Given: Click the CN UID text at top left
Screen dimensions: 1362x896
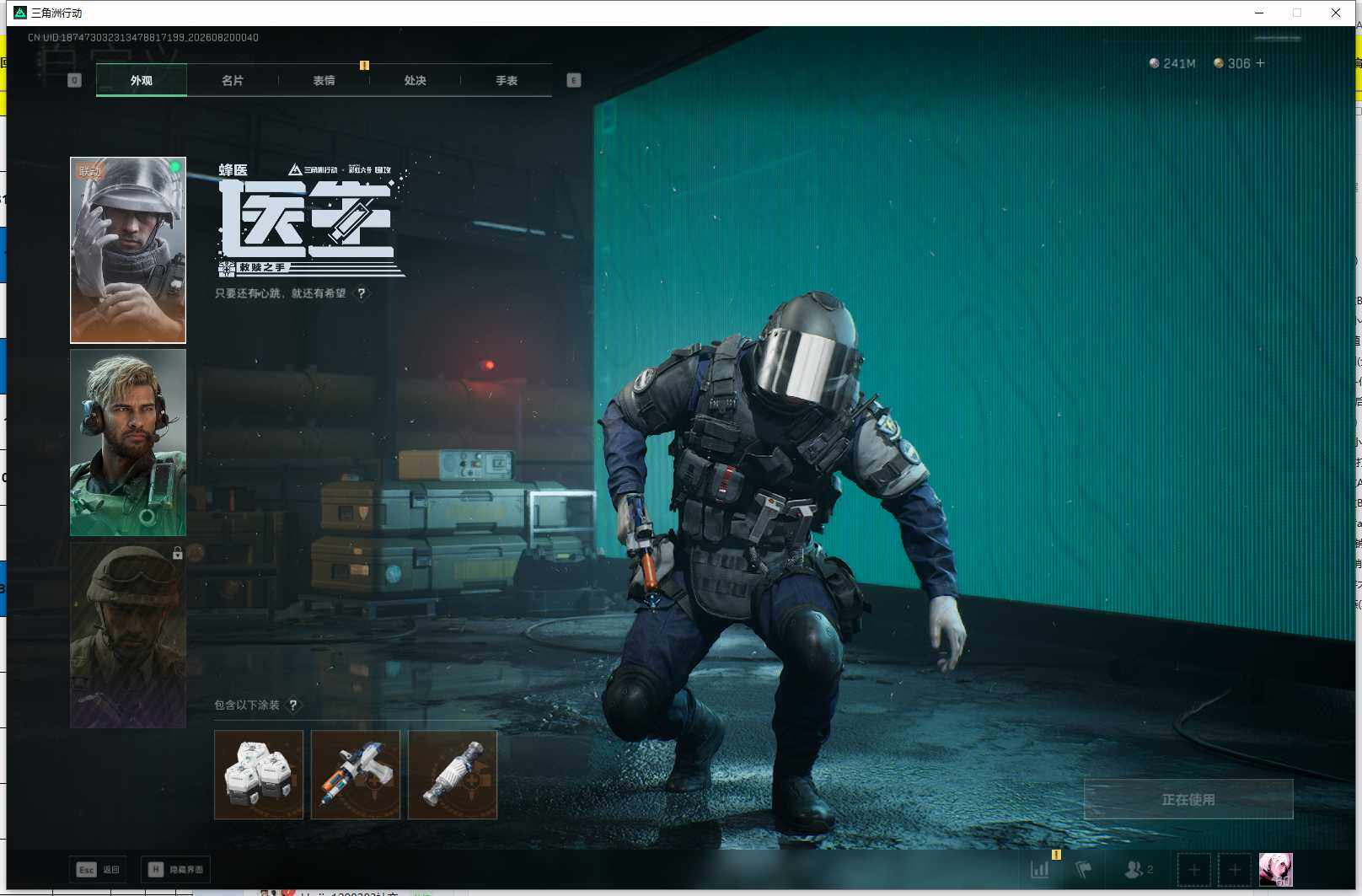Looking at the screenshot, I should [143, 37].
